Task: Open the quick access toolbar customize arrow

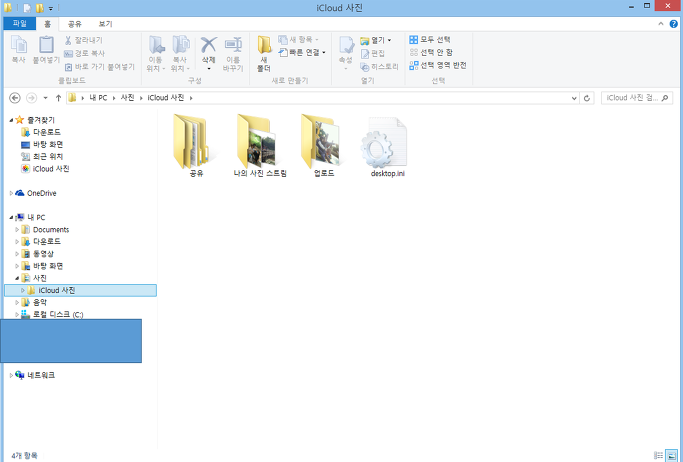Action: [x=51, y=8]
